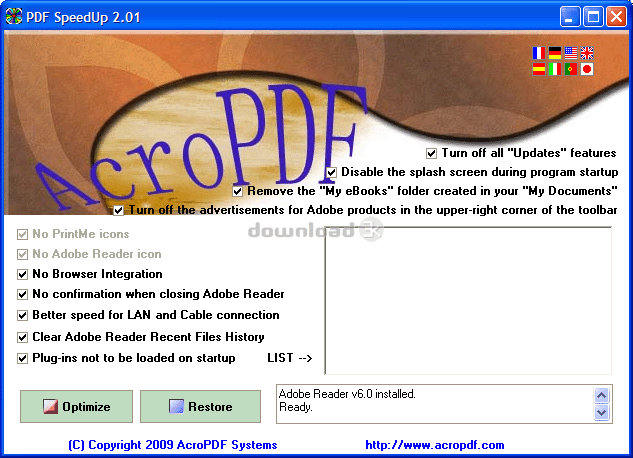Pick the United Kingdom flag icon
The height and width of the screenshot is (458, 633).
[x=587, y=52]
